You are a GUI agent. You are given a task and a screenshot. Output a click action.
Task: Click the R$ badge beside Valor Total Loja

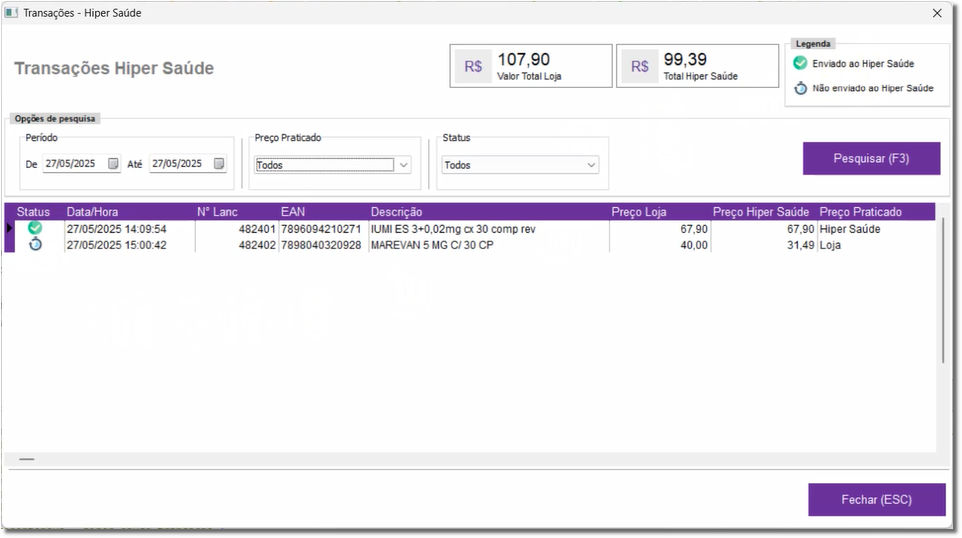473,66
